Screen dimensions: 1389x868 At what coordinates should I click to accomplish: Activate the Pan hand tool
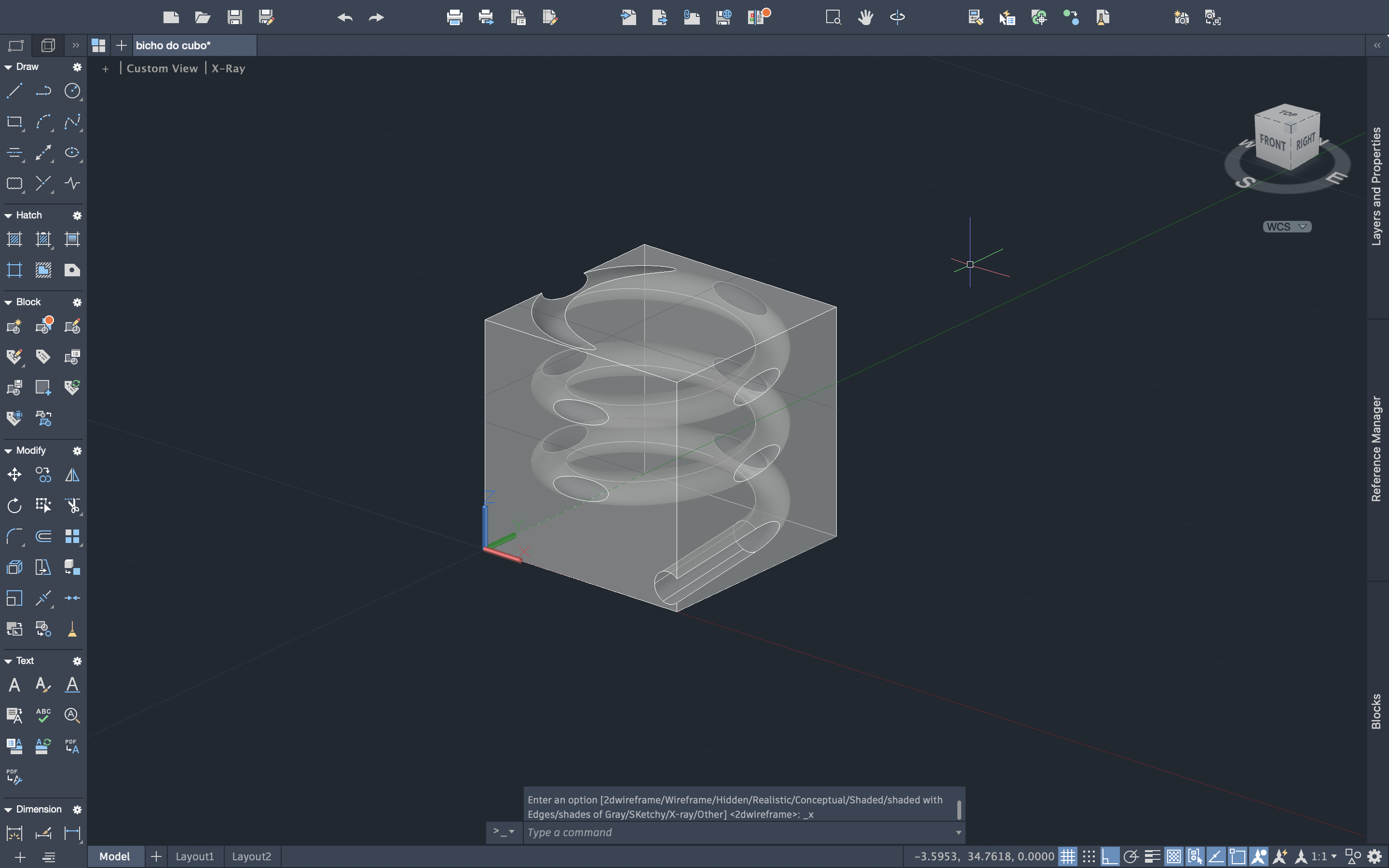(866, 17)
